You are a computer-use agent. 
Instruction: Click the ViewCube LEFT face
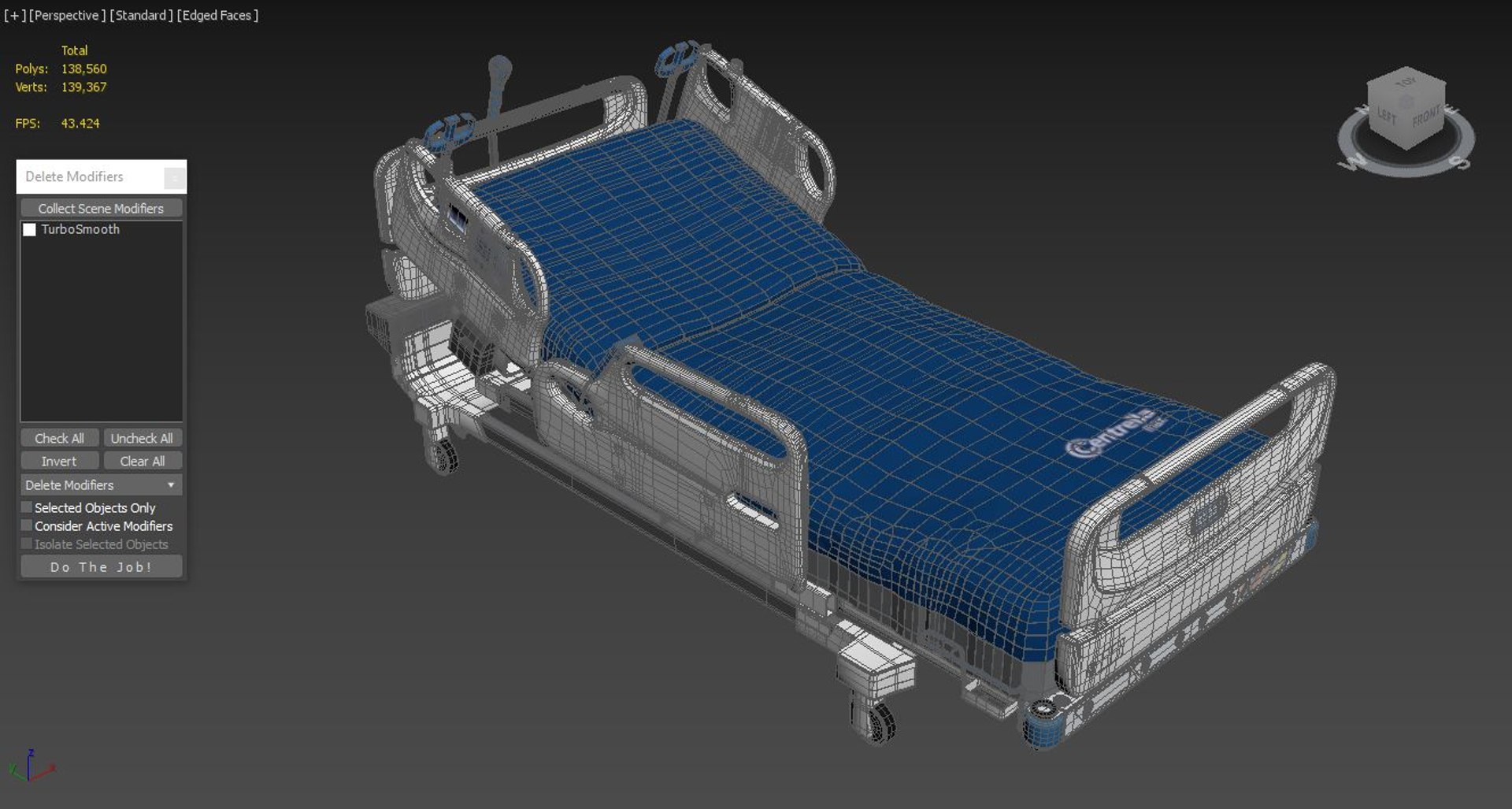coord(1387,116)
